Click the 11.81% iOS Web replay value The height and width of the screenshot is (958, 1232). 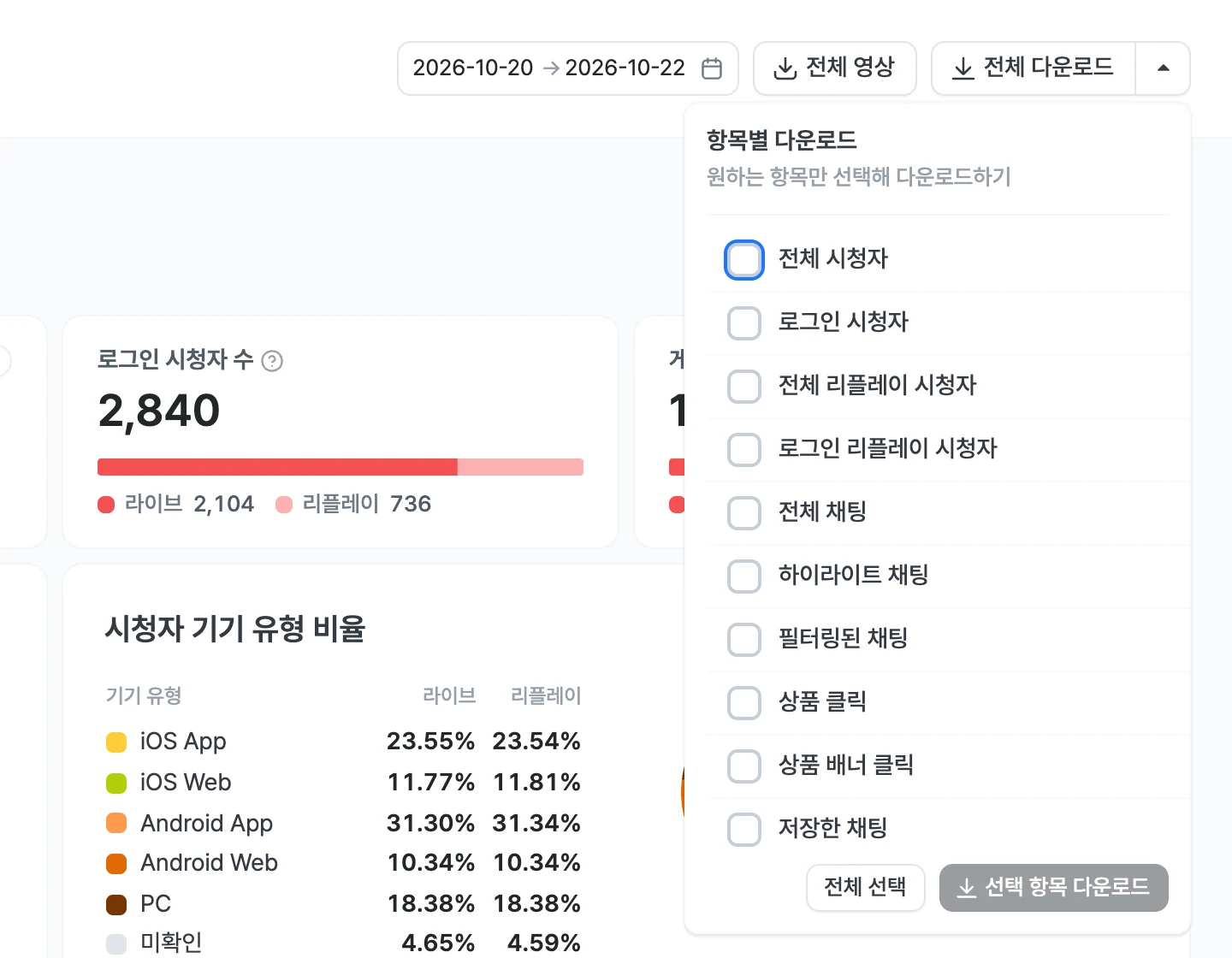(x=537, y=783)
